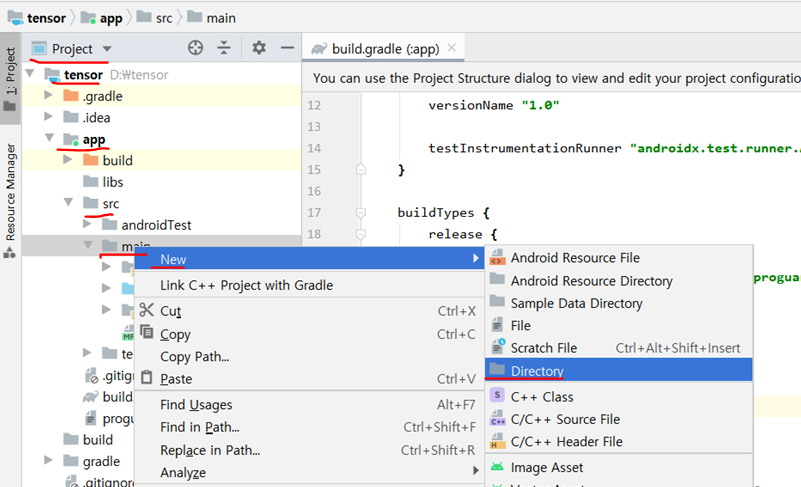The width and height of the screenshot is (801, 487).
Task: Hide the Project panel with minus icon
Action: [288, 48]
